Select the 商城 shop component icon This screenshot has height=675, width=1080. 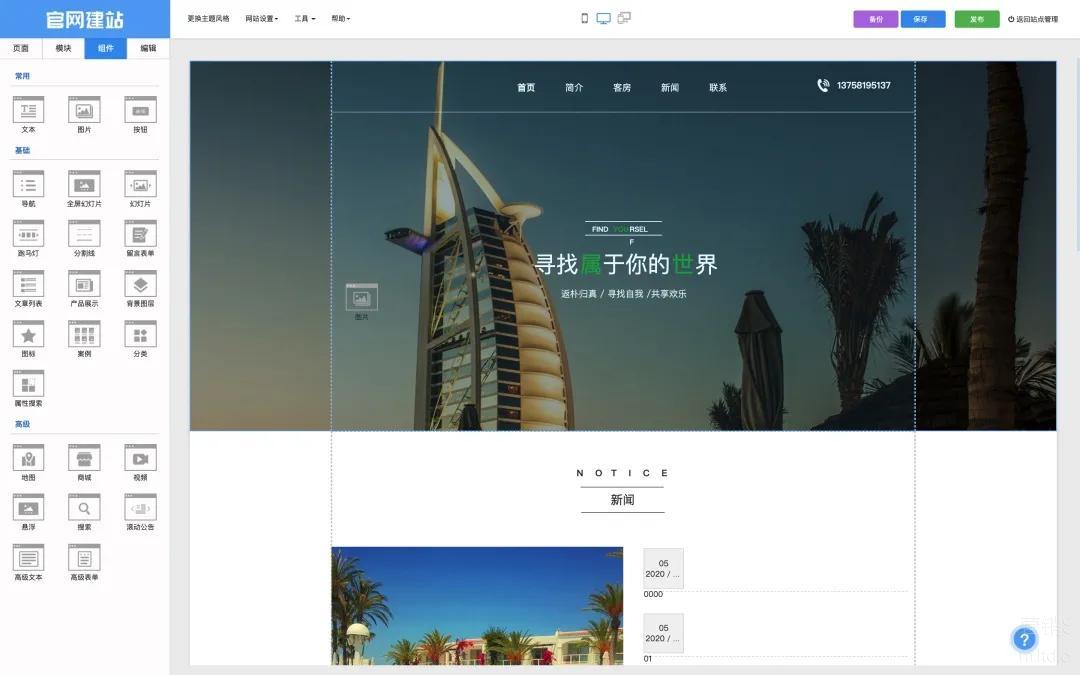tap(84, 458)
